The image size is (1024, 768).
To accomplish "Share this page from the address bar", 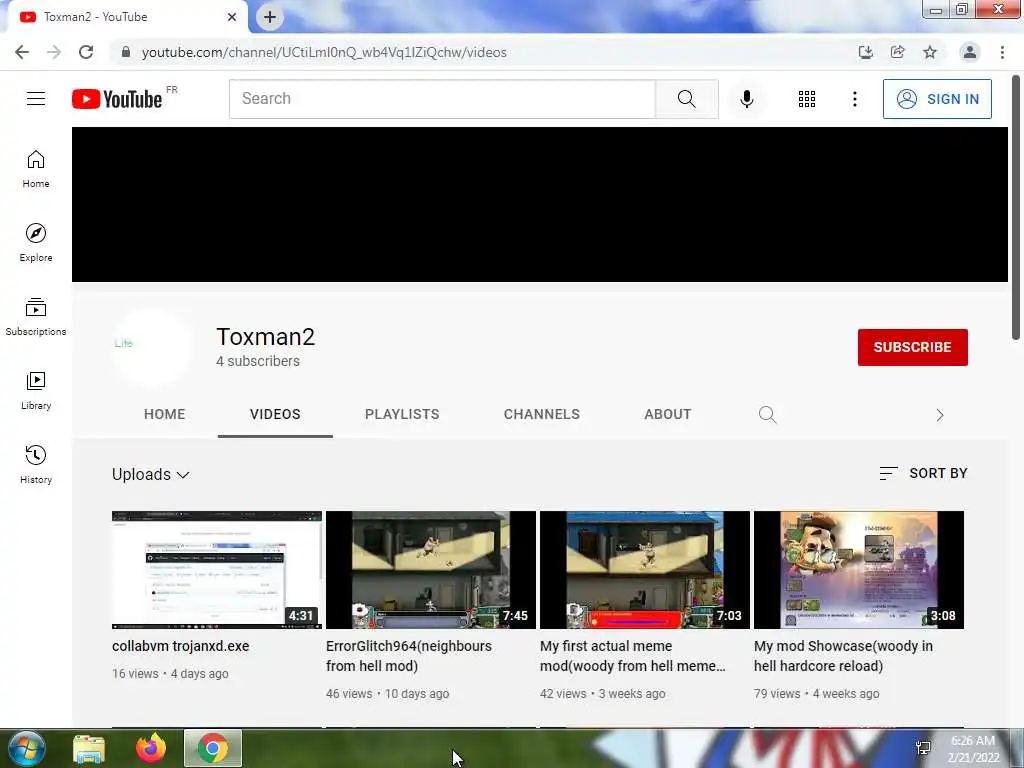I will pos(897,52).
